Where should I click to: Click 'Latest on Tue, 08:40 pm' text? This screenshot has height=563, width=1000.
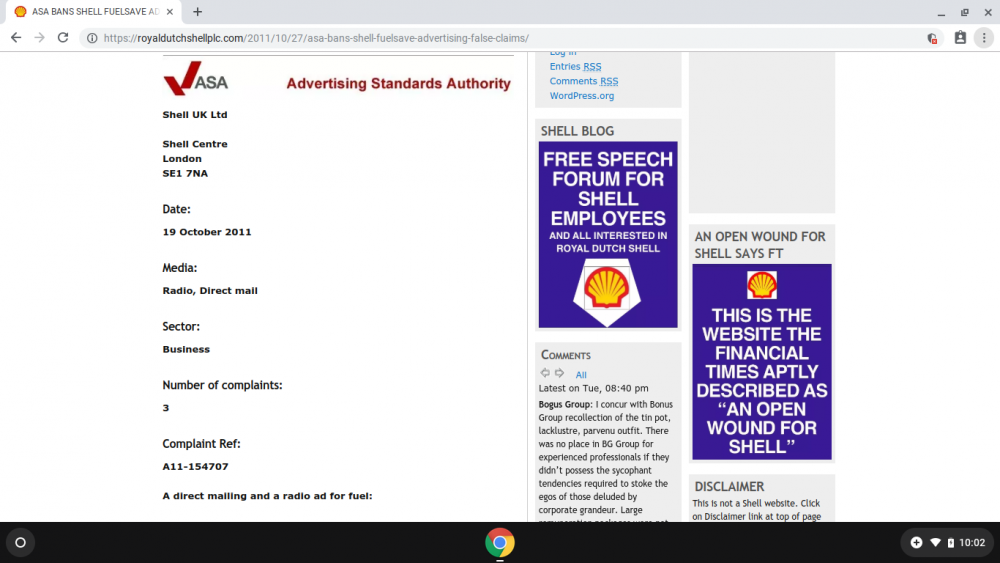tap(593, 388)
